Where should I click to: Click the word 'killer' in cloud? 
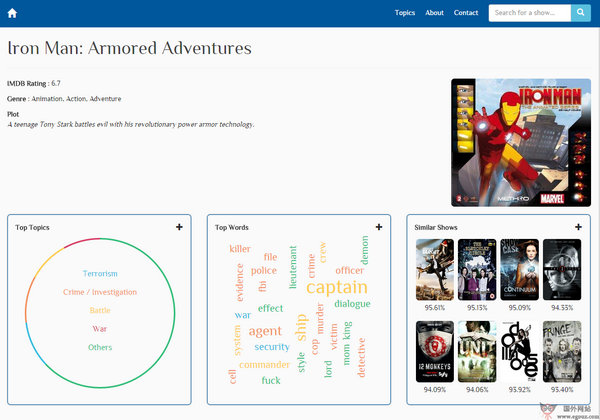click(x=240, y=249)
